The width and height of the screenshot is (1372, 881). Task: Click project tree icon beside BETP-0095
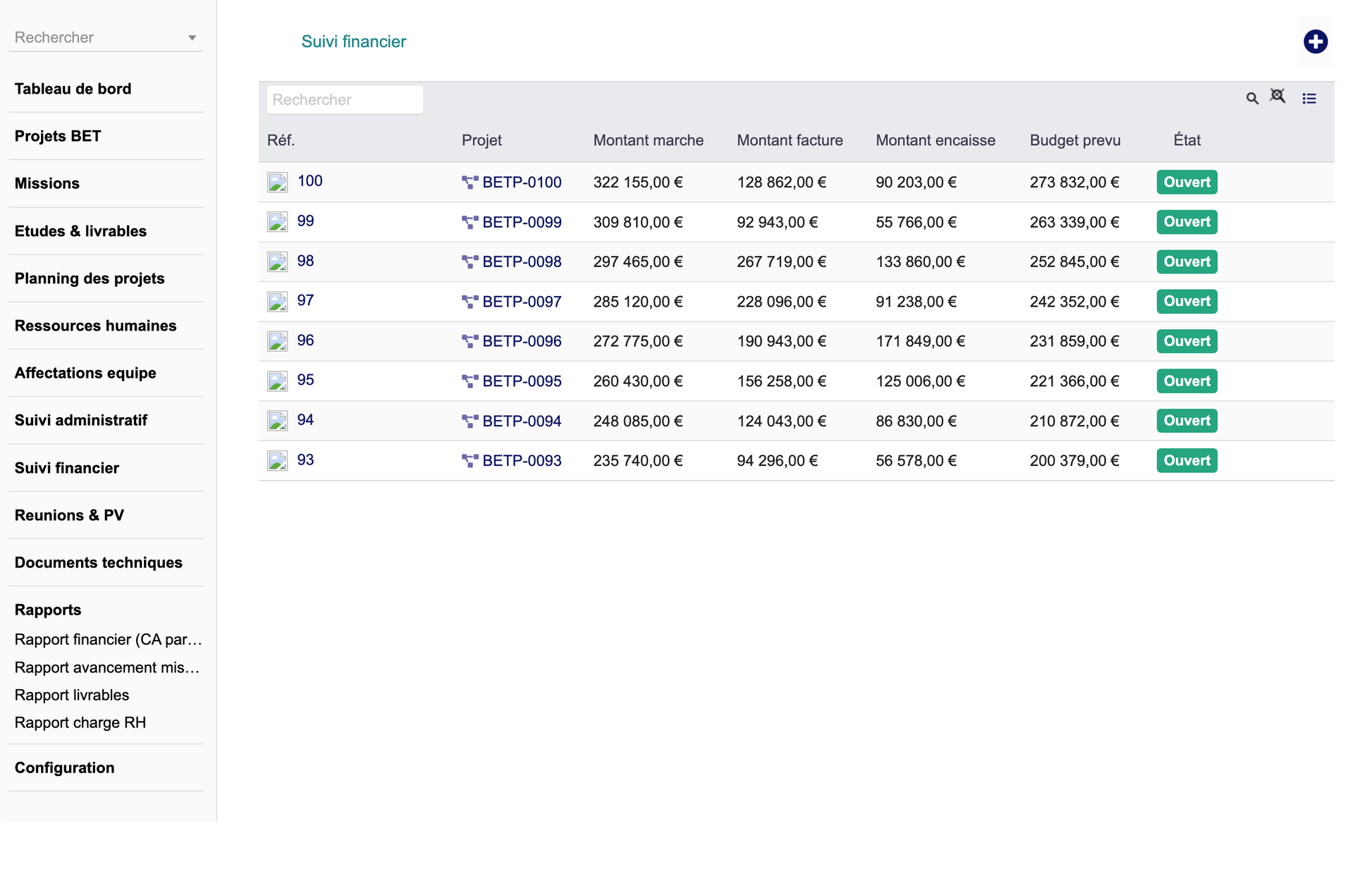click(470, 382)
